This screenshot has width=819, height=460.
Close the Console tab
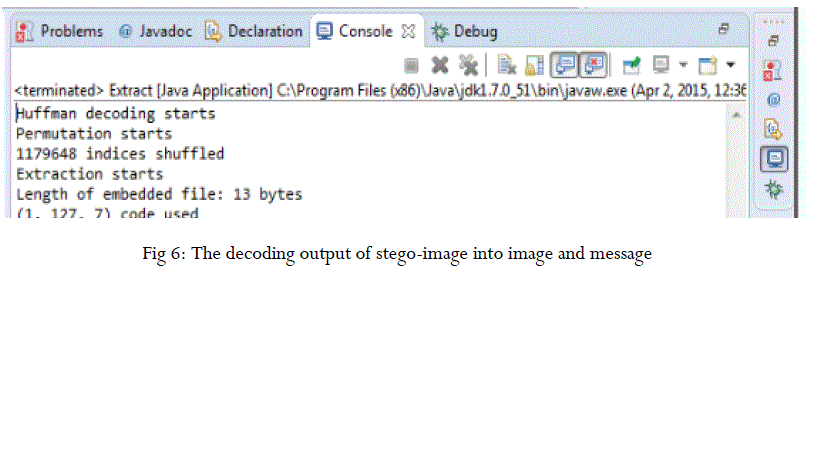click(x=408, y=31)
